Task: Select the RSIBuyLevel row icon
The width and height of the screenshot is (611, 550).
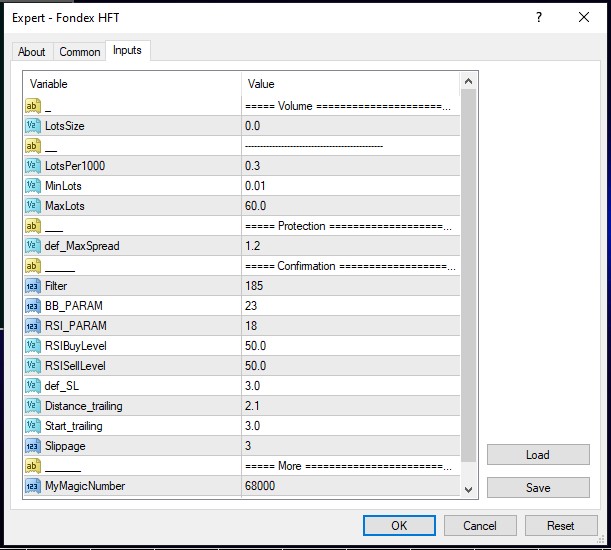Action: (33, 346)
